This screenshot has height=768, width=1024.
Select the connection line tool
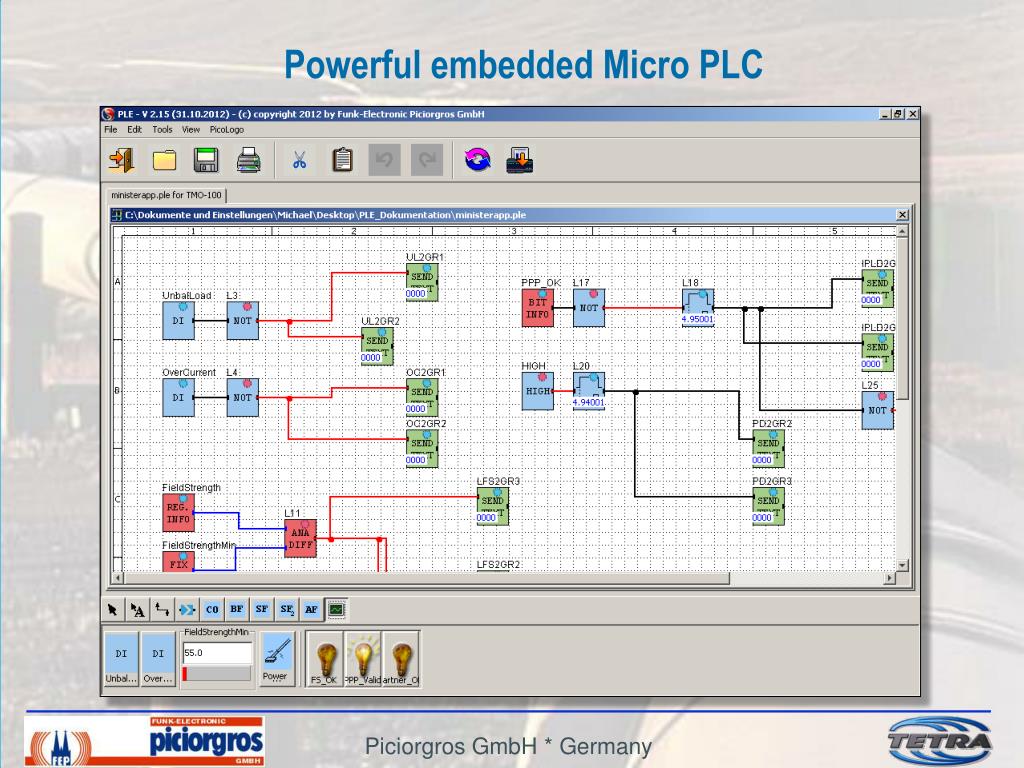(162, 610)
